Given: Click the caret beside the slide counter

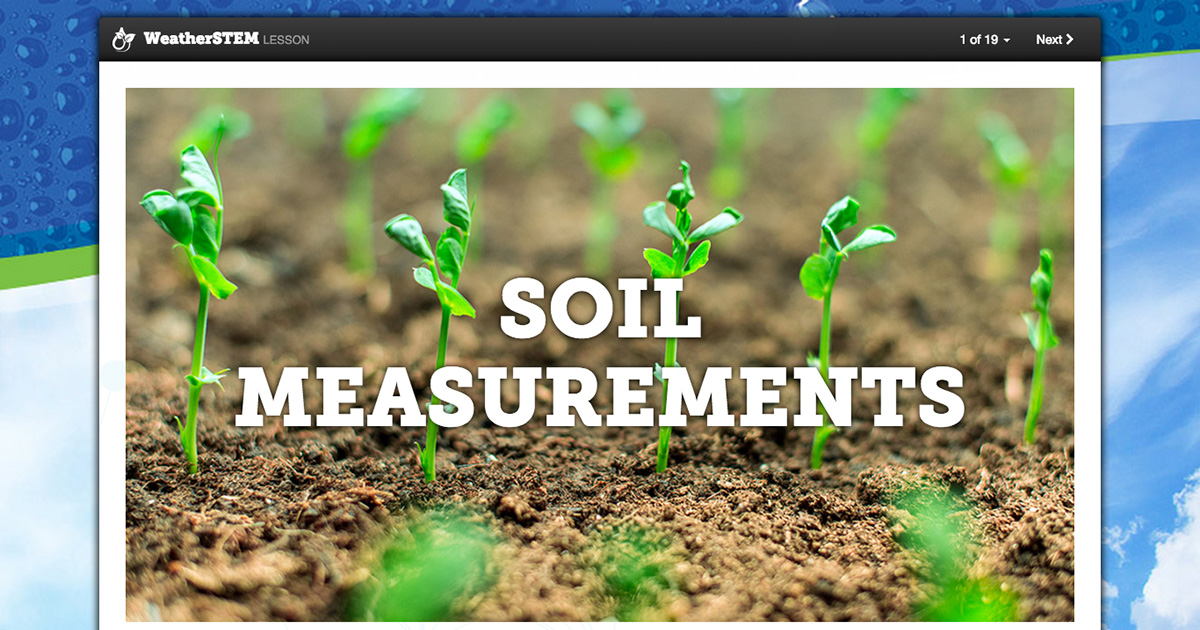Looking at the screenshot, I should [1007, 41].
